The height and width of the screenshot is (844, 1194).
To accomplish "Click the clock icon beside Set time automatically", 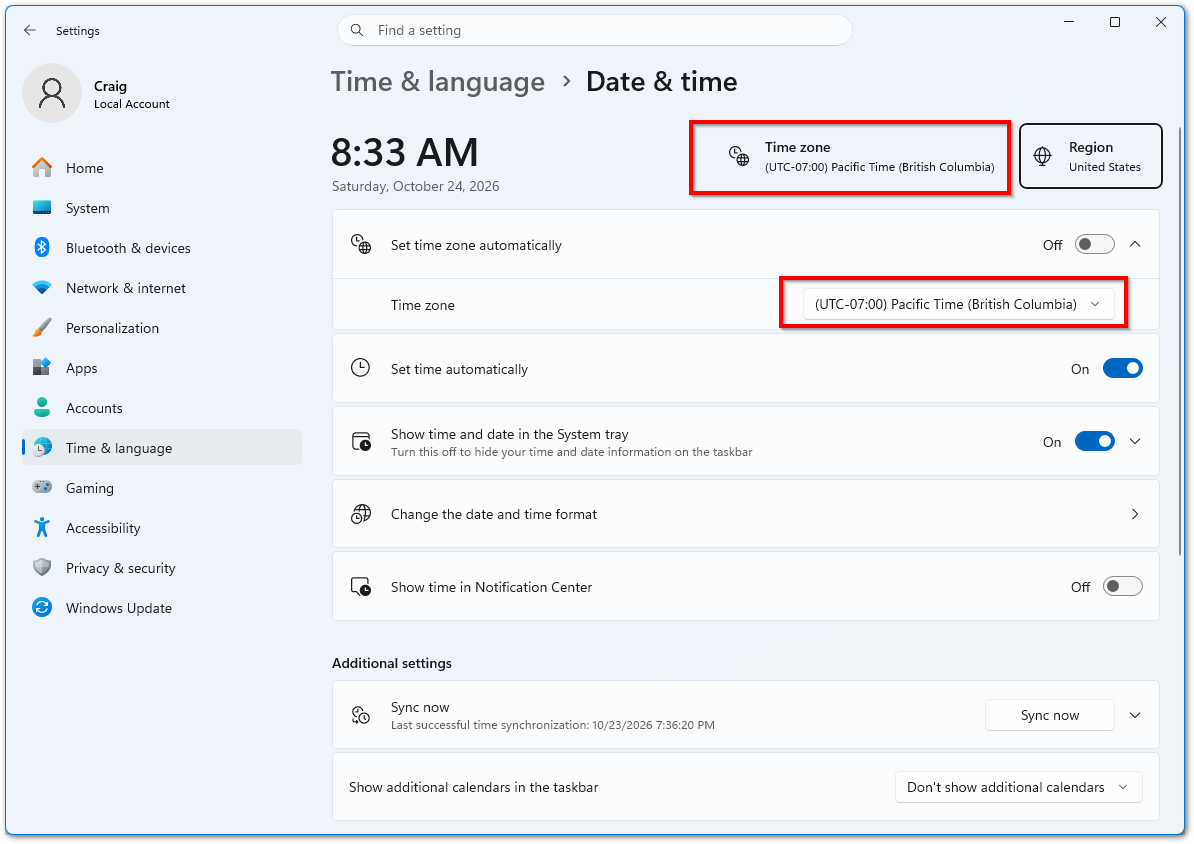I will [x=360, y=368].
